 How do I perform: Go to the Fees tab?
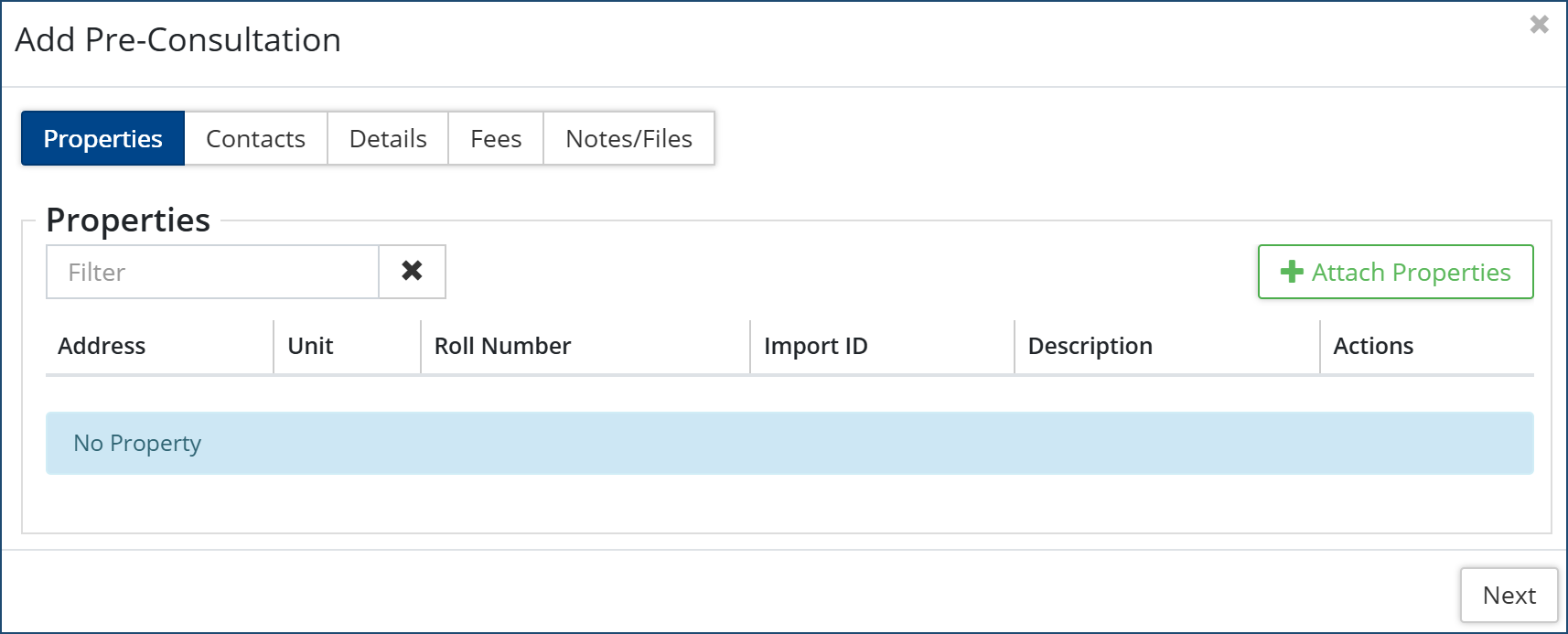pyautogui.click(x=496, y=139)
